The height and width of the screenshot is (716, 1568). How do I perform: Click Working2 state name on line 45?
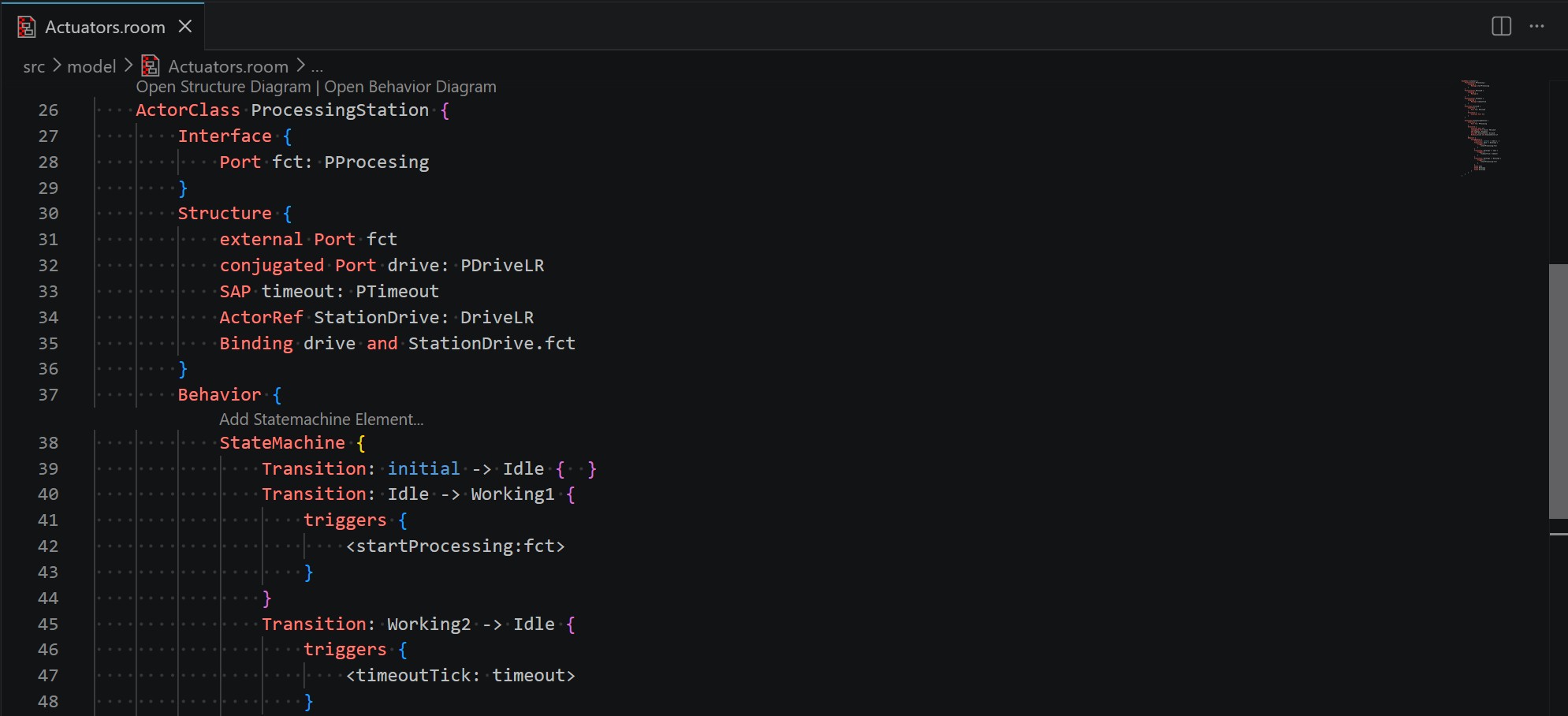(x=429, y=625)
